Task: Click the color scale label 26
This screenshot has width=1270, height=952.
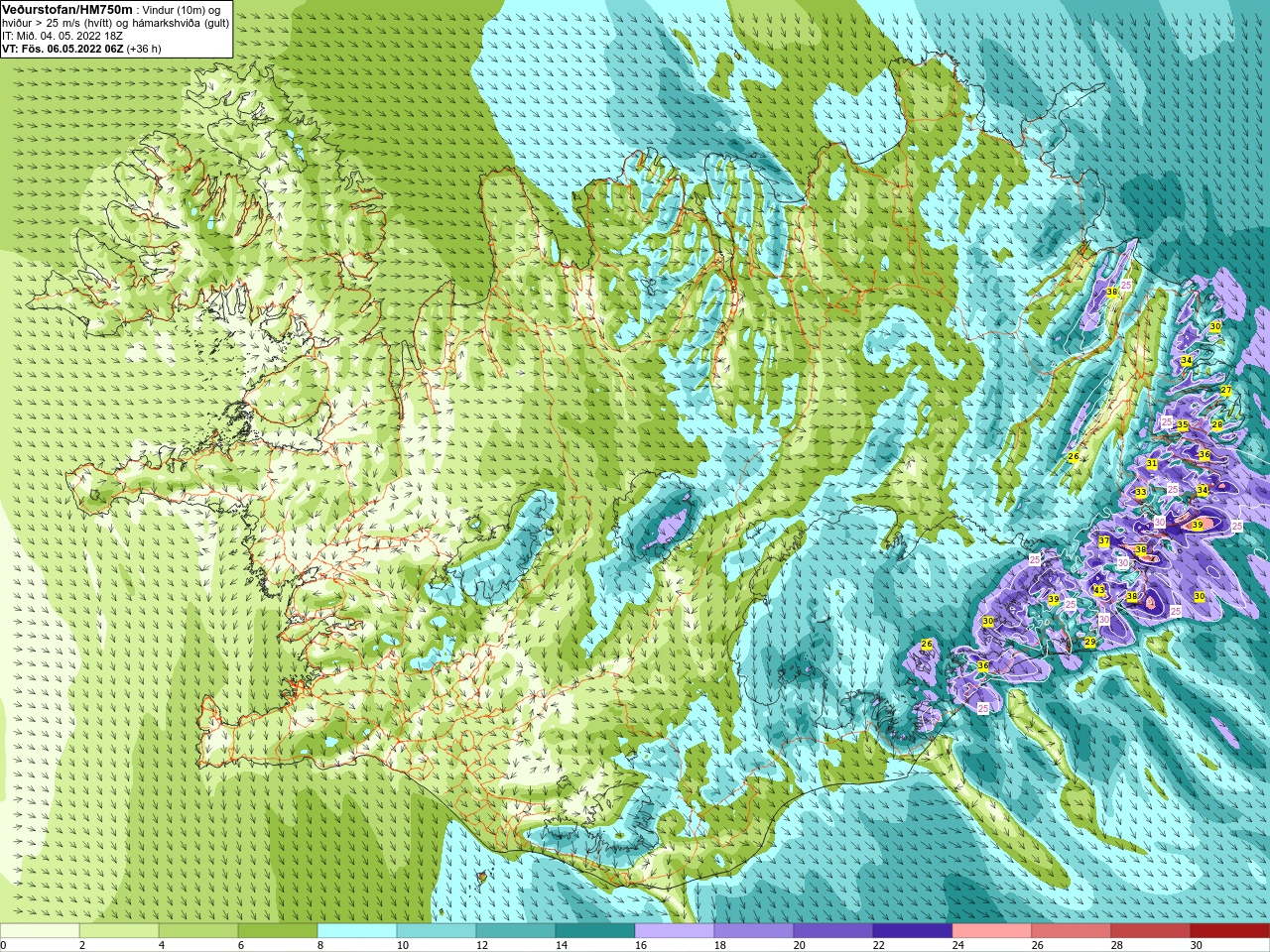Action: (1038, 945)
